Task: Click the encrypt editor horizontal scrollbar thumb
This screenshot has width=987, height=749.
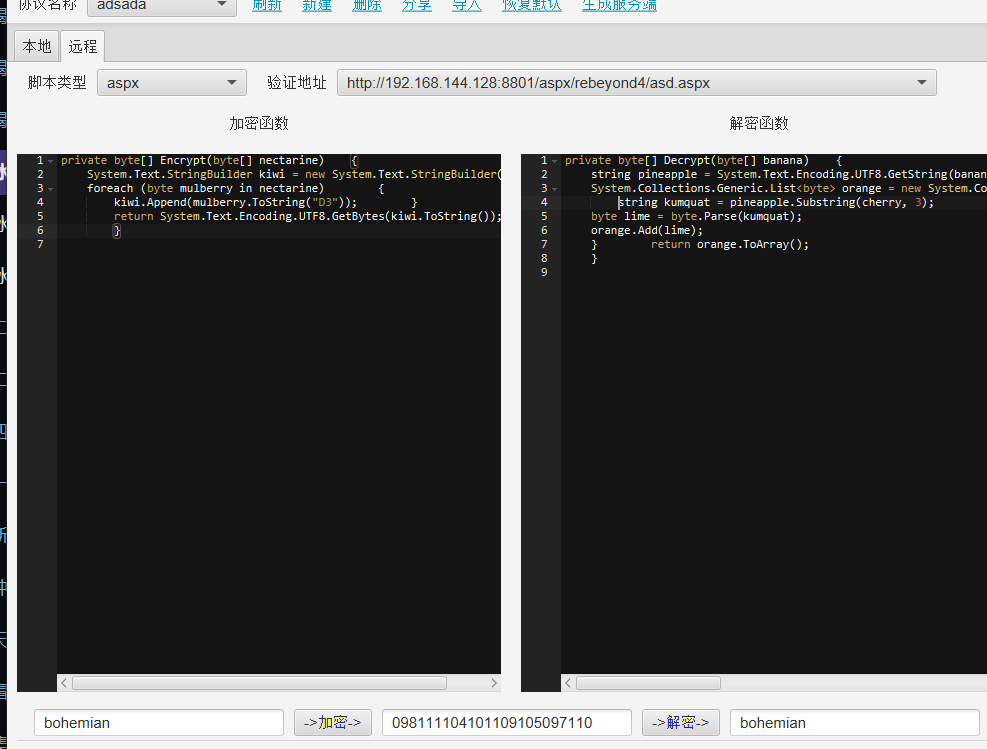Action: [x=259, y=683]
